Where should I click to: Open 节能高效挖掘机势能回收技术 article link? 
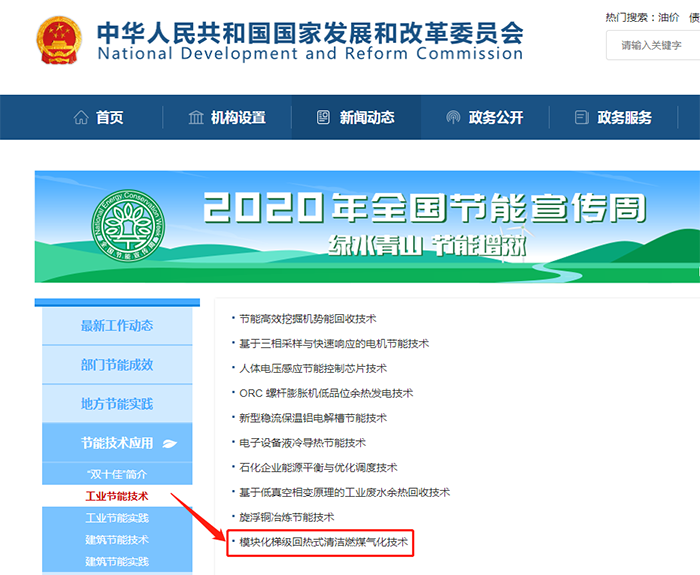pos(307,318)
